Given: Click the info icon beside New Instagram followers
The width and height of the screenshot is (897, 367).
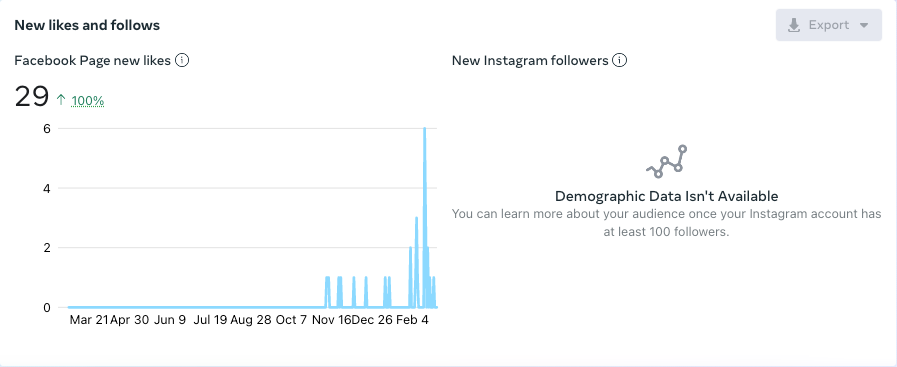Looking at the screenshot, I should pos(620,60).
